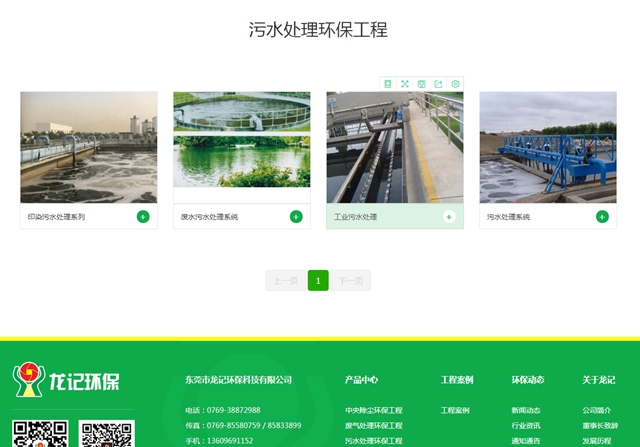Click the fullscreen expand arrows icon
Image resolution: width=640 pixels, height=447 pixels.
(x=404, y=84)
